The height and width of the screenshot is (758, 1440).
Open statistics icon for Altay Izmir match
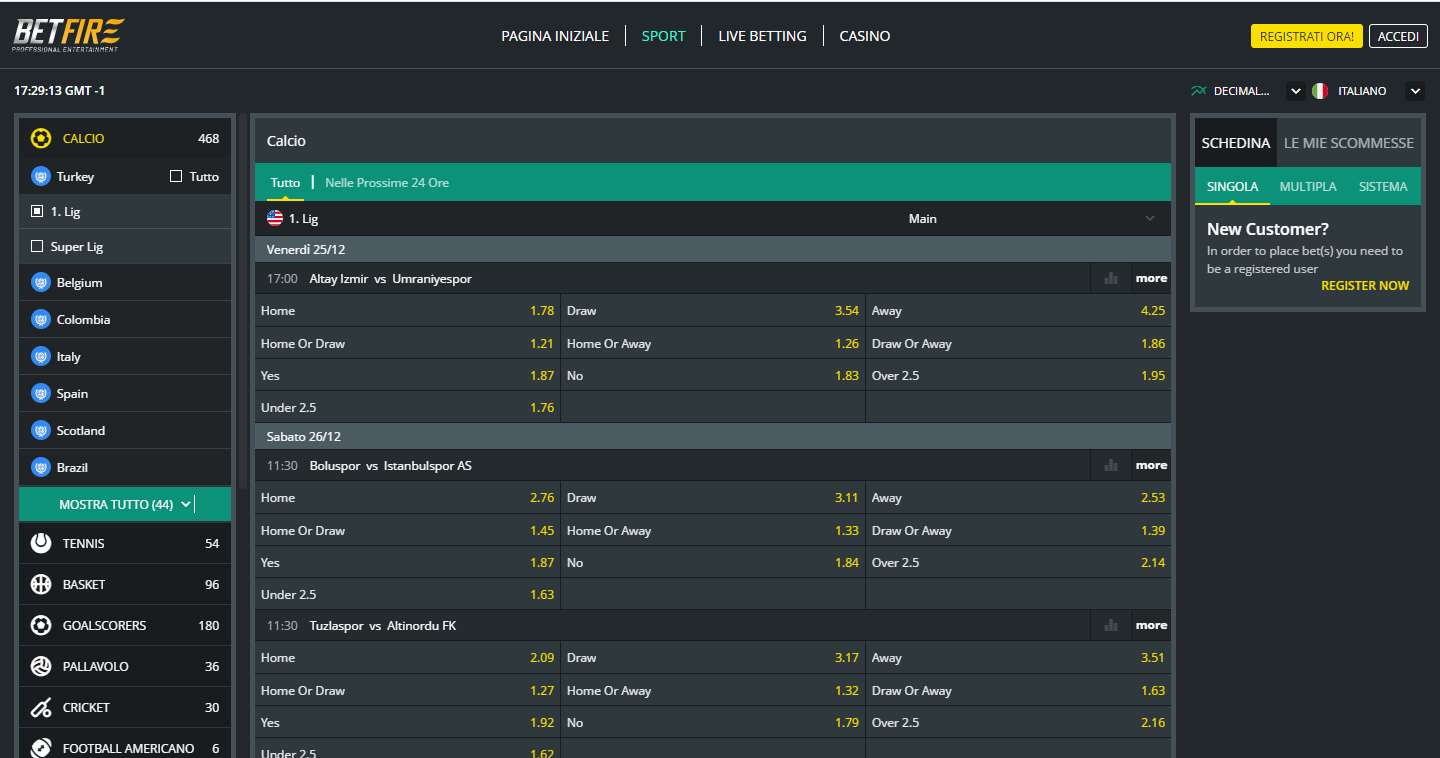coord(1111,278)
